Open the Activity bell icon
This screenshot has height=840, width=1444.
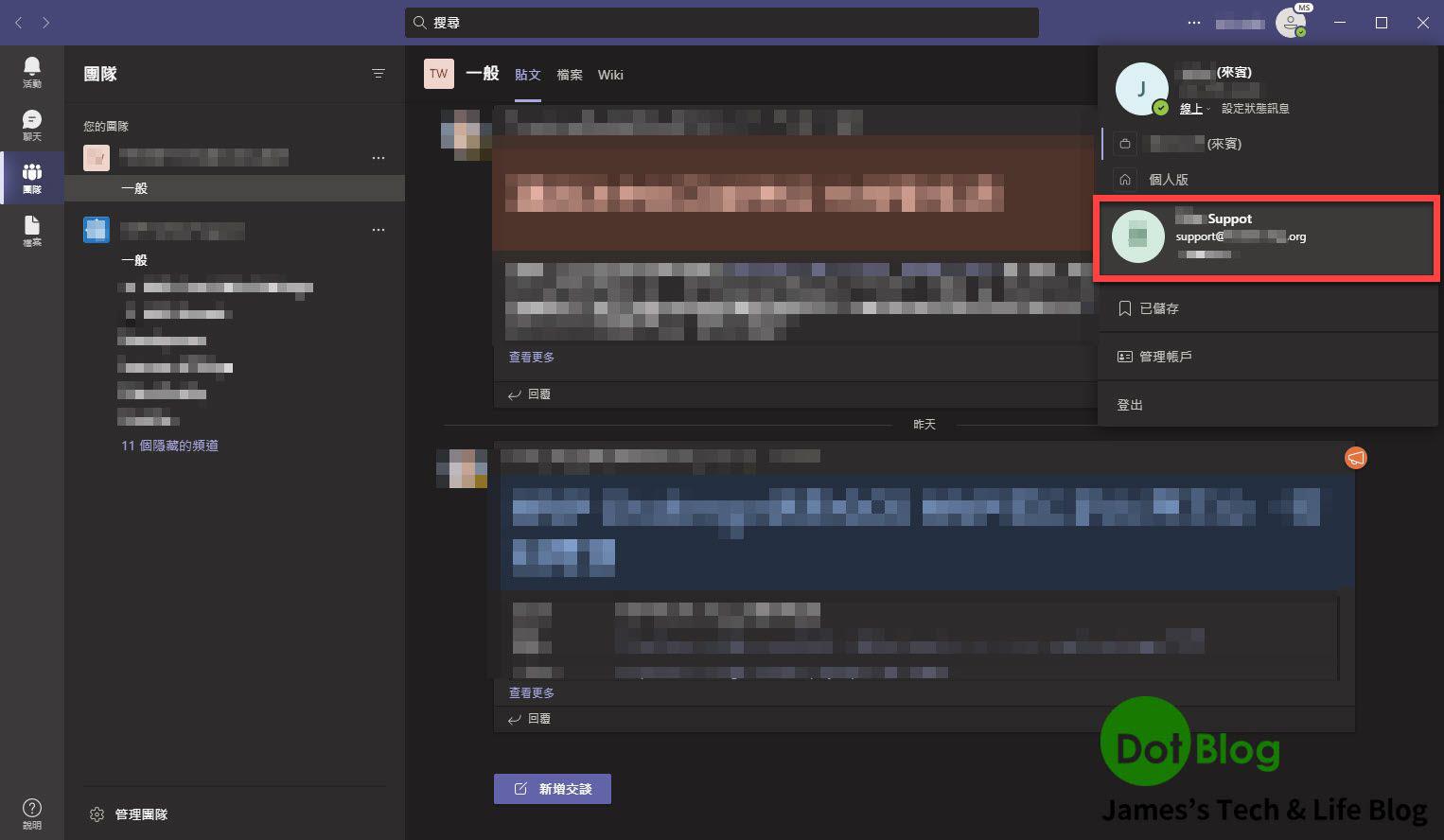pos(32,72)
